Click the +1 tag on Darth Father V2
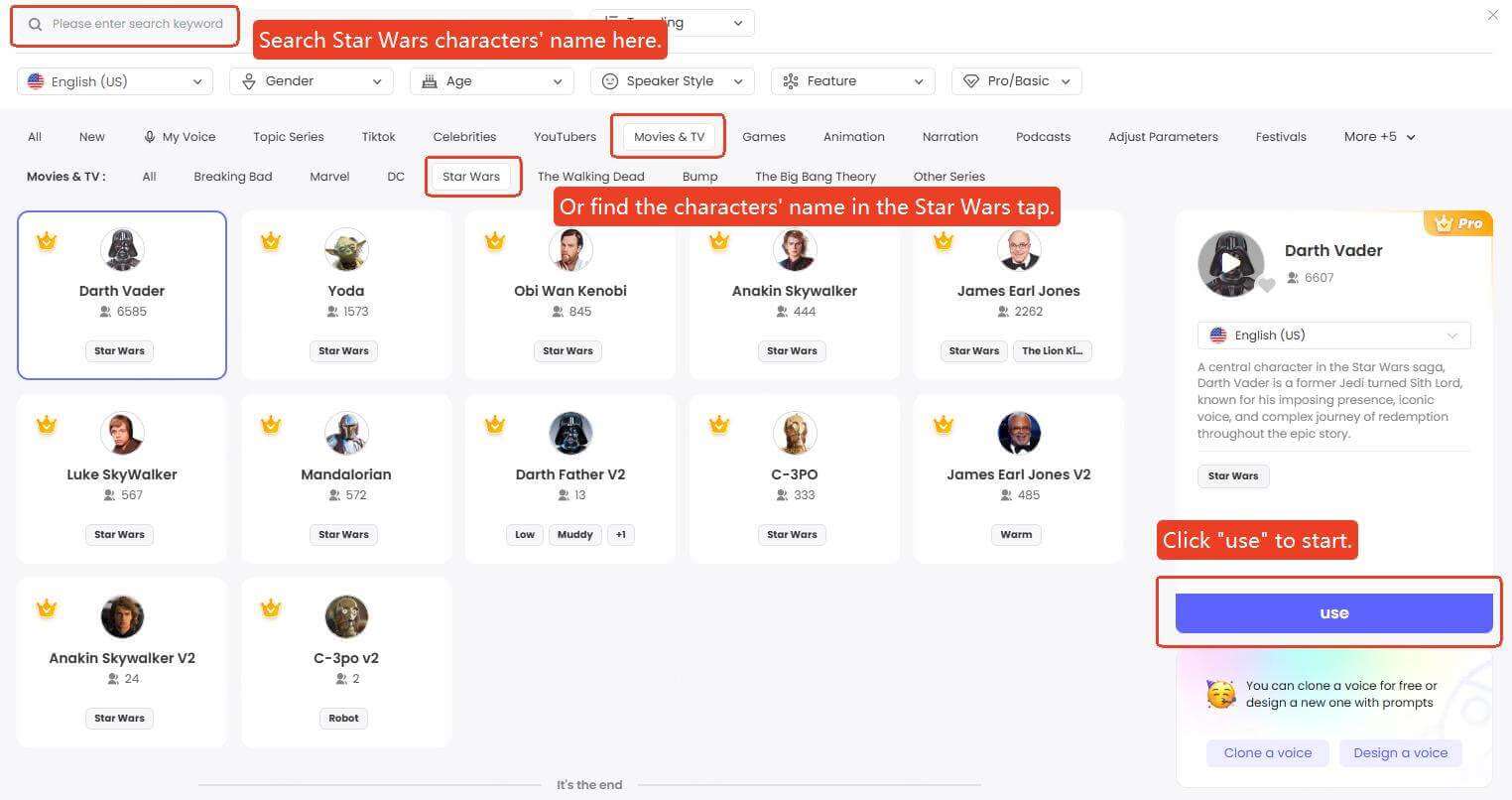 click(621, 535)
